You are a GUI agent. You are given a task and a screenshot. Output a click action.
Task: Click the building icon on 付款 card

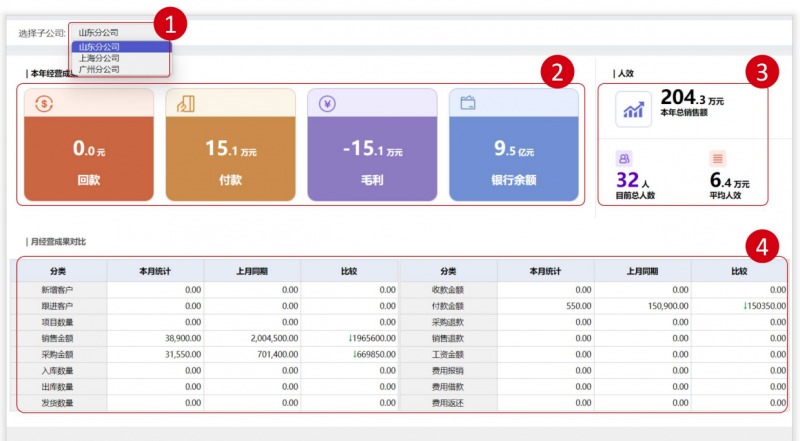[x=185, y=103]
